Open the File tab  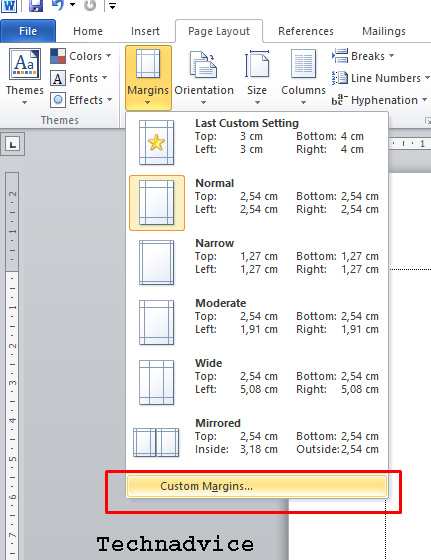click(x=28, y=31)
